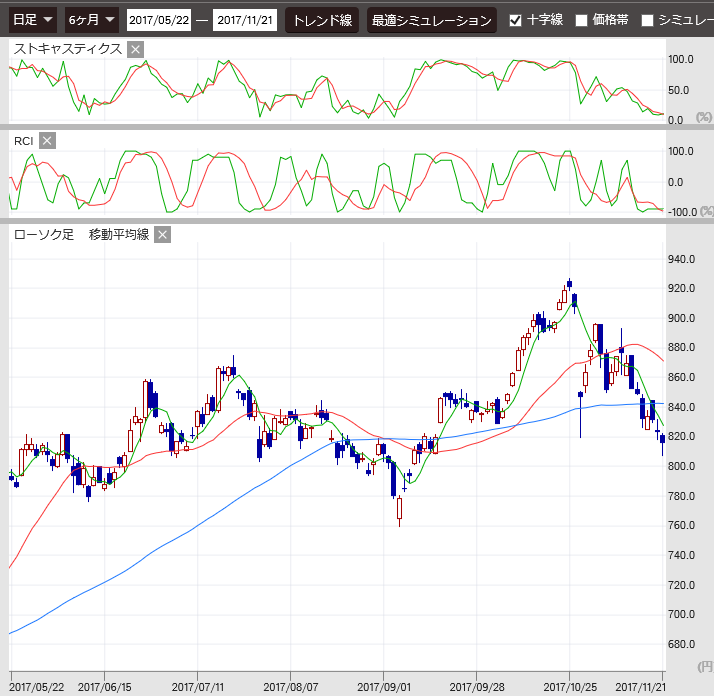Click the highest candlestick near 920 in October

pyautogui.click(x=569, y=286)
